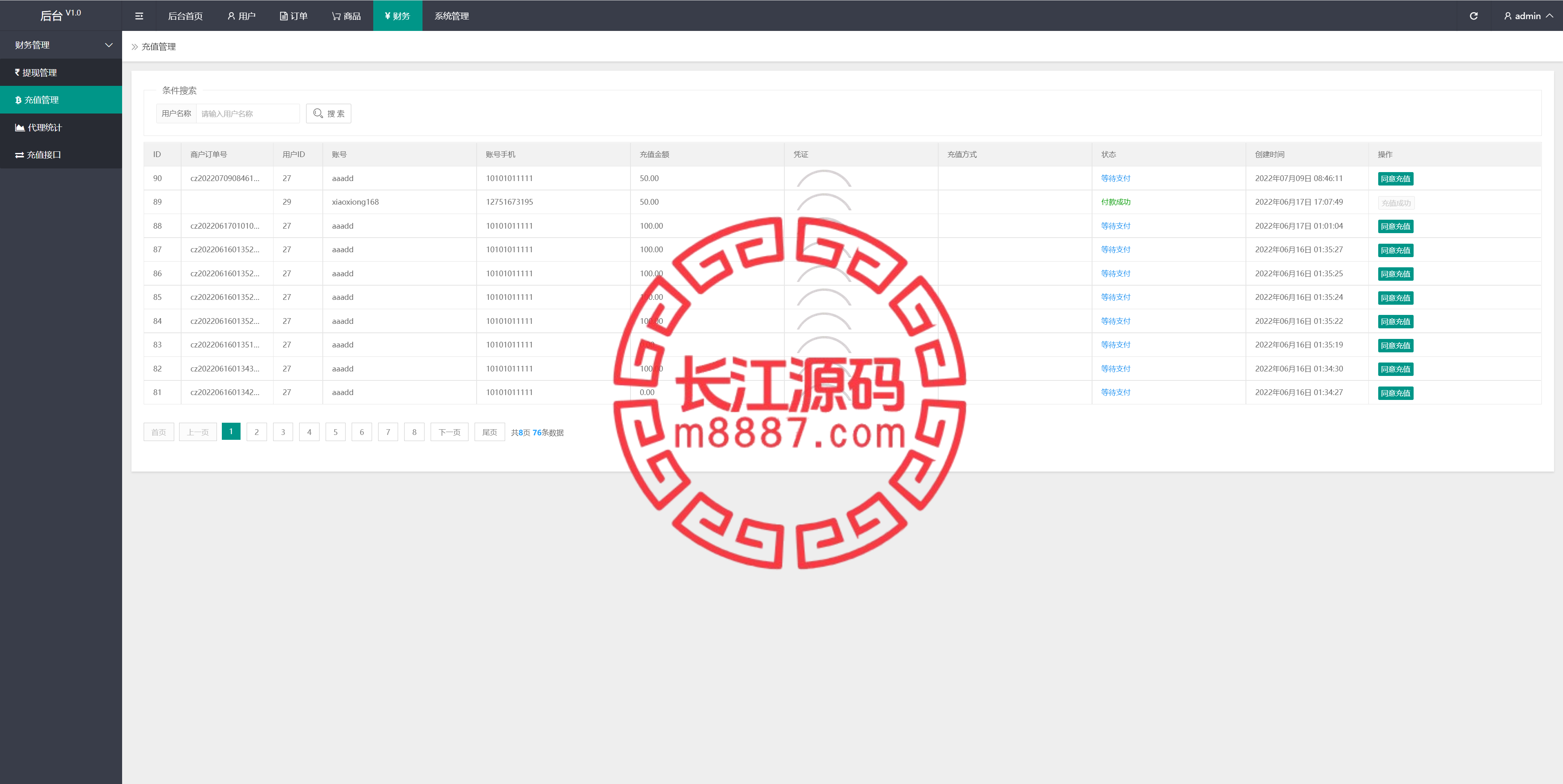The image size is (1563, 784).
Task: Open the 订单 top menu
Action: click(293, 16)
